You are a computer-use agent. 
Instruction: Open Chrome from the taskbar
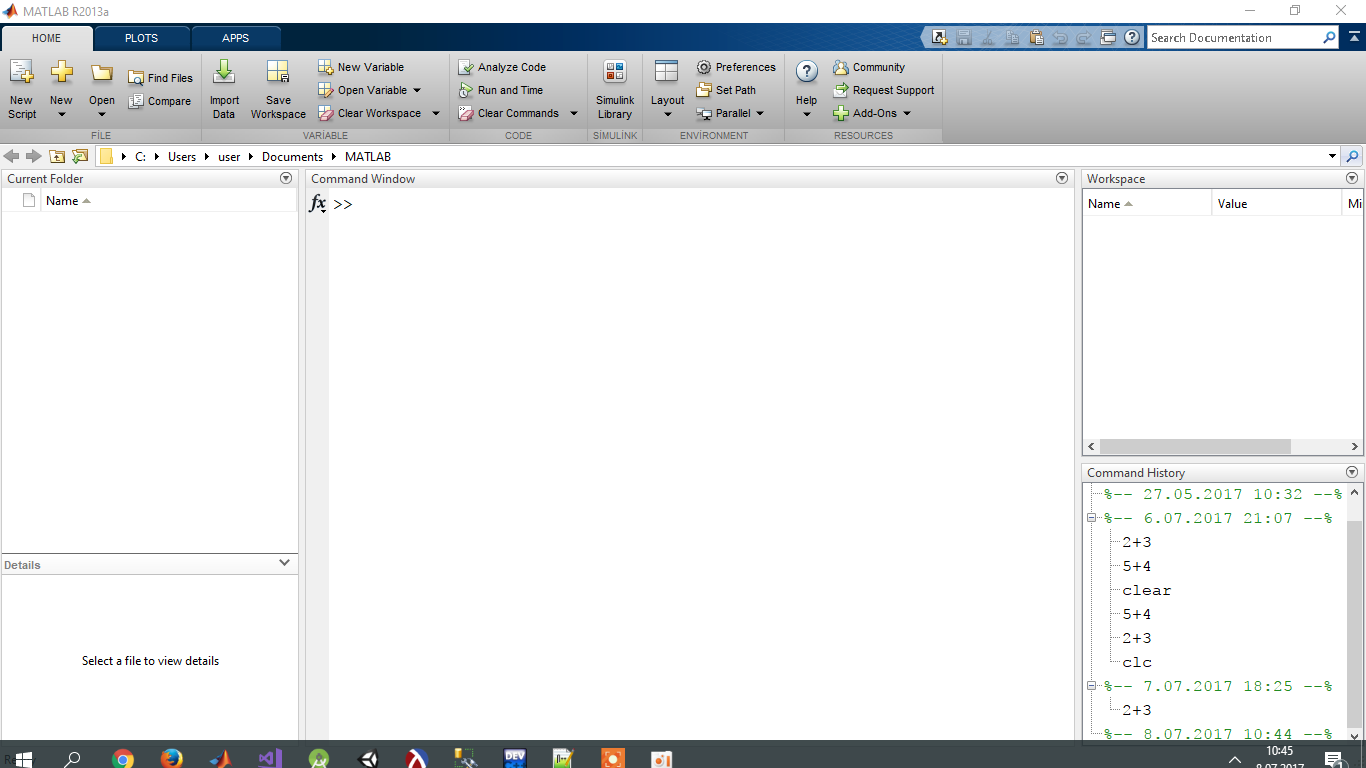(x=123, y=759)
